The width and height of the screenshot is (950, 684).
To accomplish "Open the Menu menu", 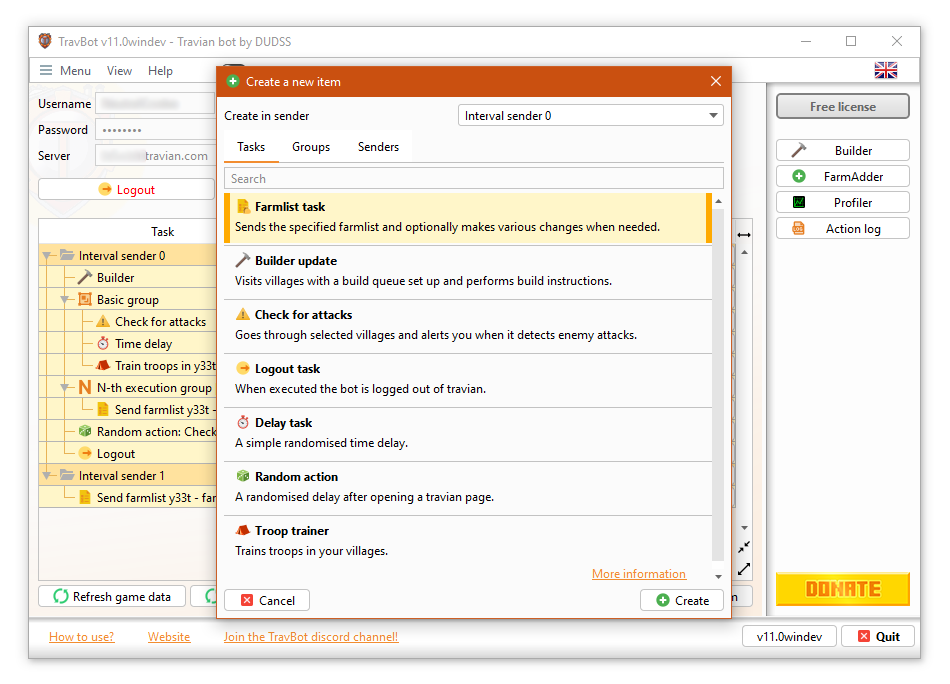I will click(65, 70).
